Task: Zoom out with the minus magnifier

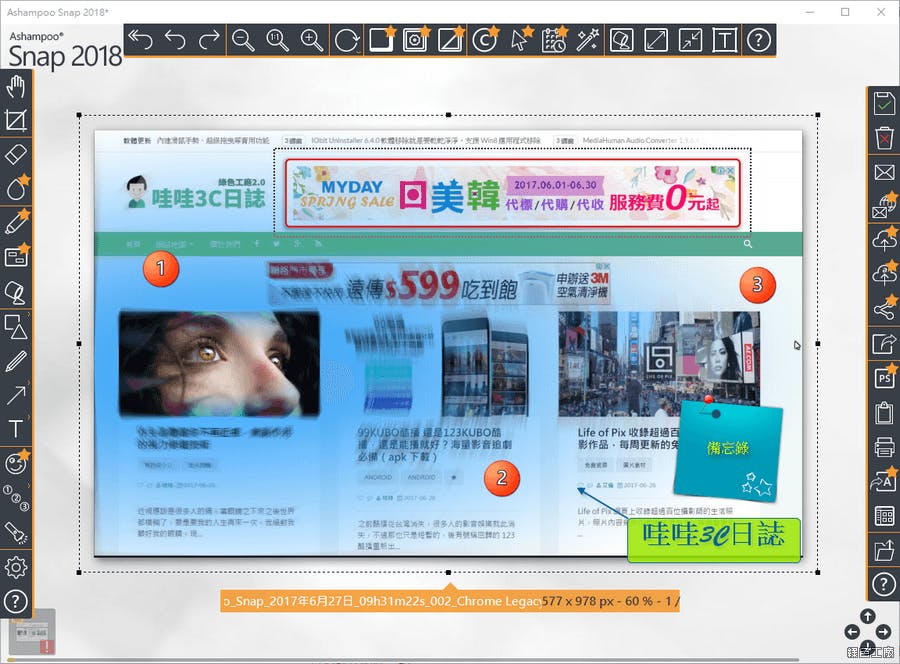Action: (x=243, y=40)
